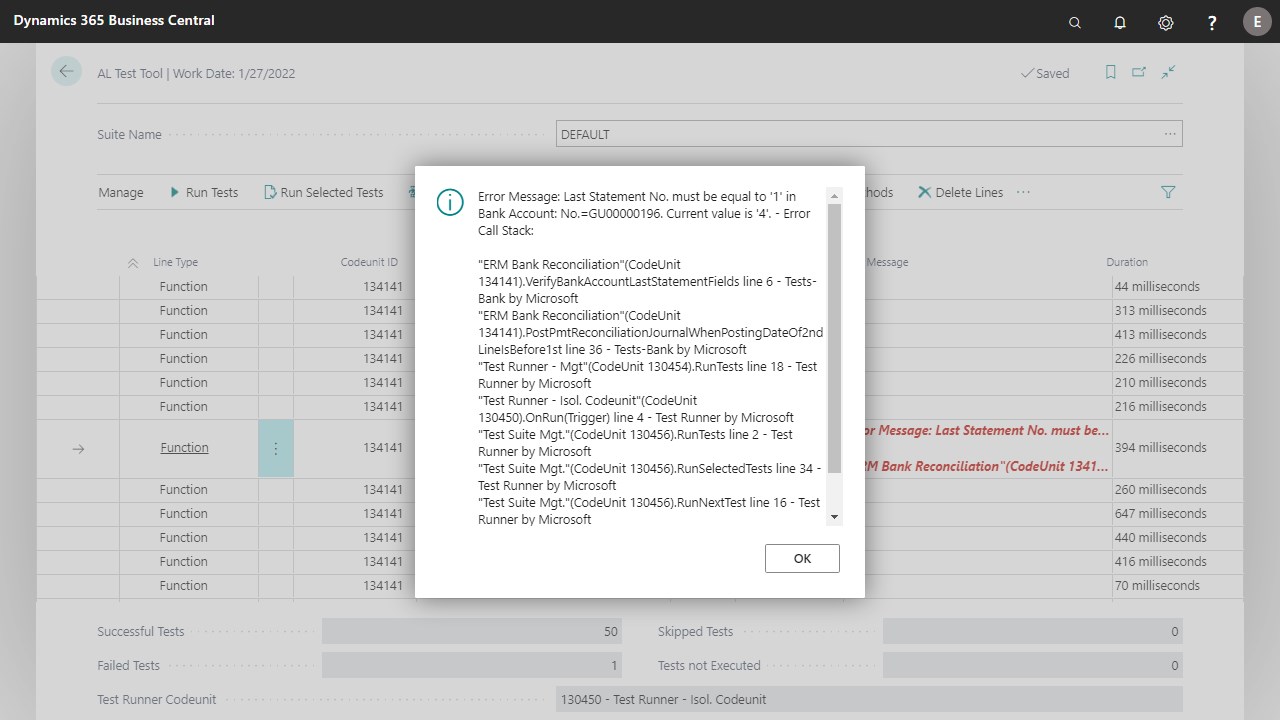Open the search magnifier in top bar
The width and height of the screenshot is (1280, 720).
coord(1075,22)
